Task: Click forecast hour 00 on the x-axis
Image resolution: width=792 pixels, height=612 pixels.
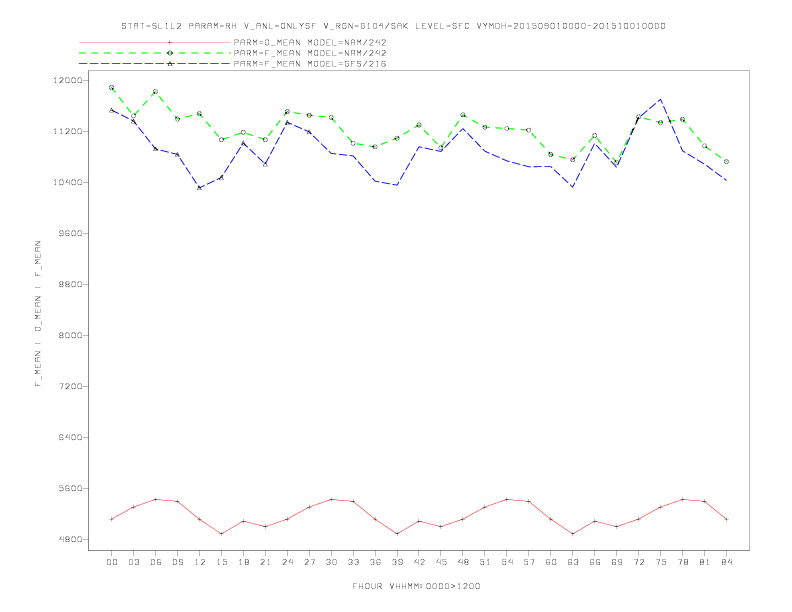Action: [112, 562]
